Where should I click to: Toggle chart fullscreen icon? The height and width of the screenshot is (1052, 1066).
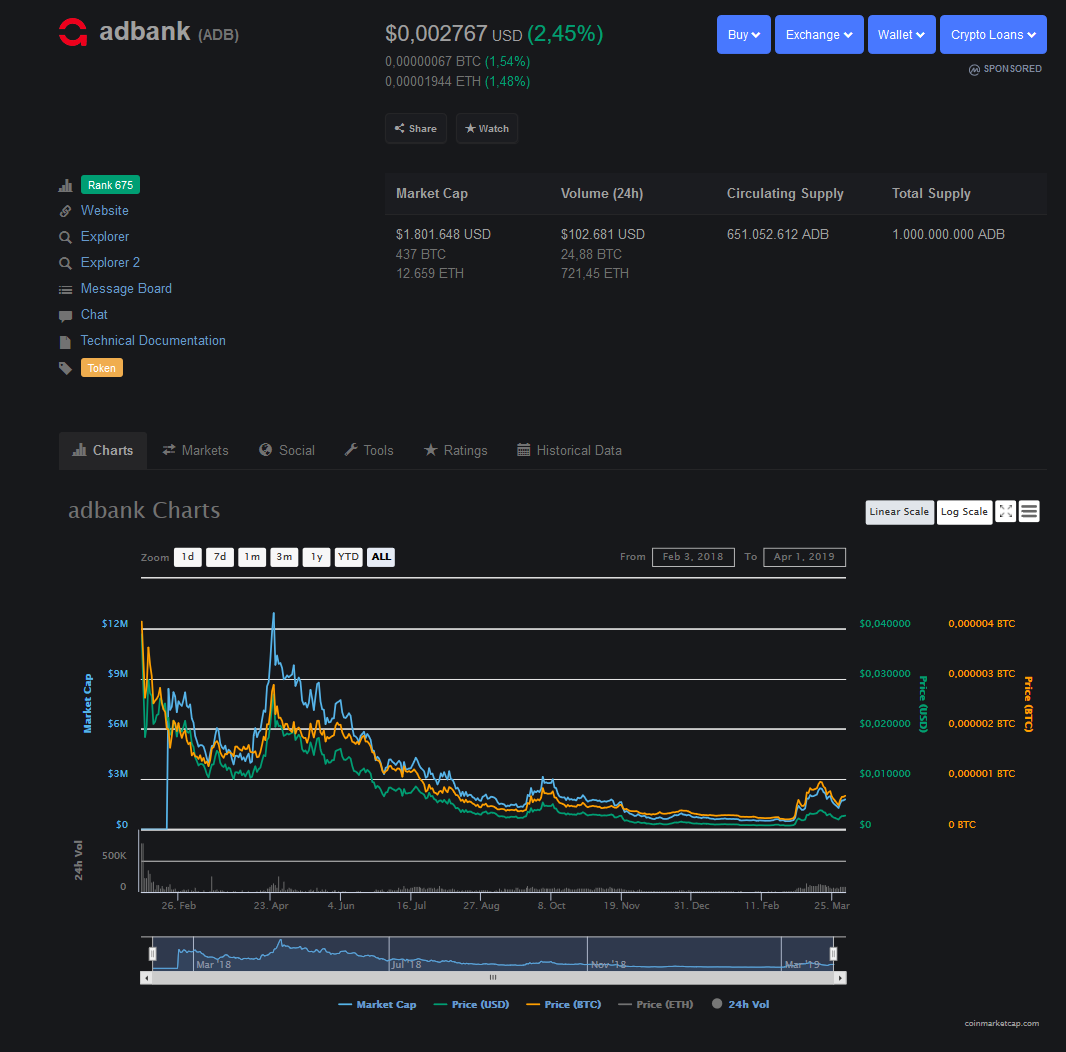1005,511
